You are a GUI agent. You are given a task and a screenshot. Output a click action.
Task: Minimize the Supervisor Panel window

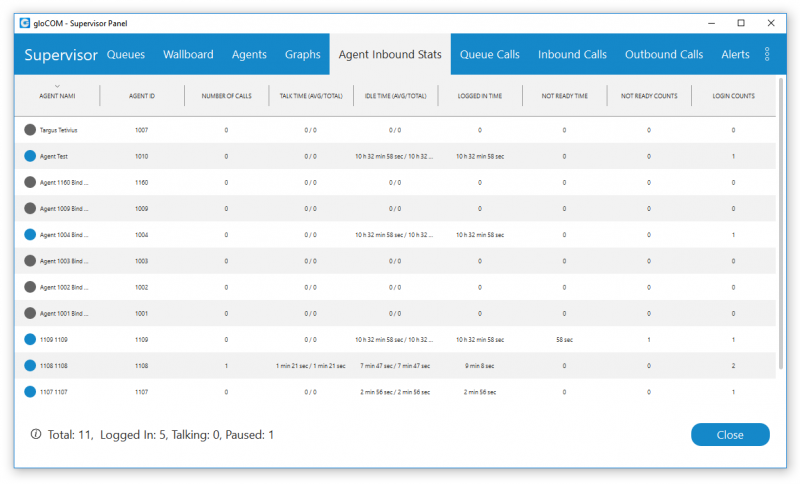[x=711, y=23]
